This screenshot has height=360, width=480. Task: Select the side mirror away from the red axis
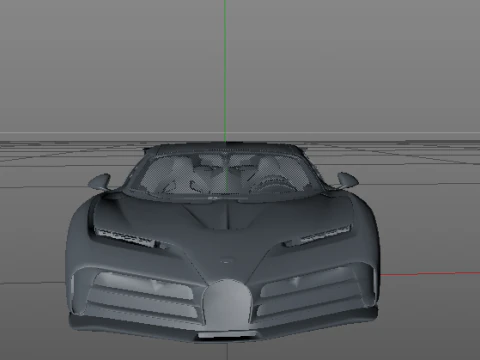(x=99, y=182)
